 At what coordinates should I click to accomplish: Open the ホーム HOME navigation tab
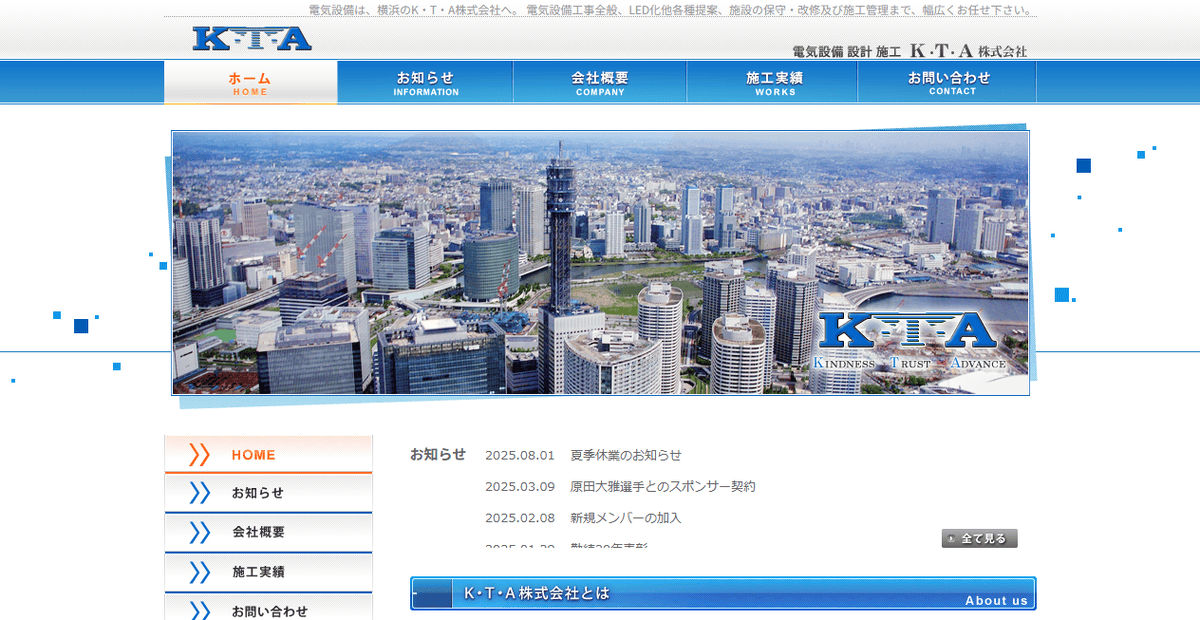[250, 81]
